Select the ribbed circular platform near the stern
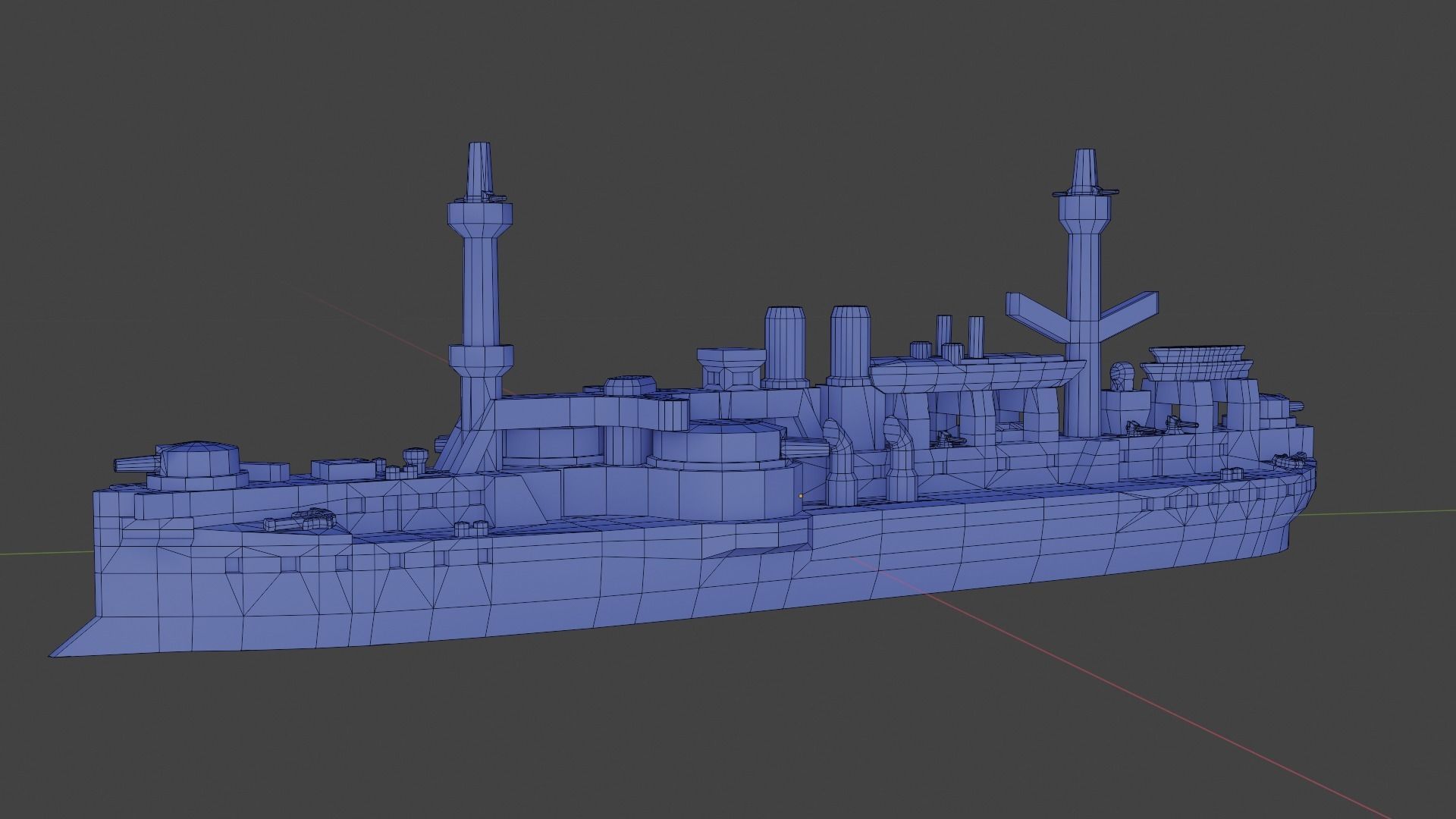This screenshot has width=1456, height=819. [1198, 362]
